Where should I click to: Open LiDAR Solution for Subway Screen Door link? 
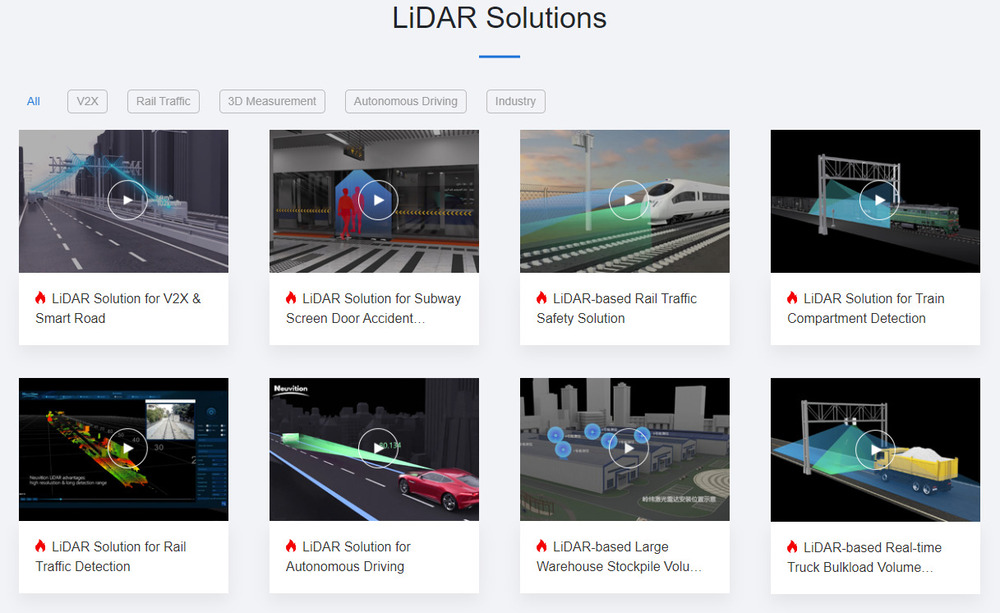[x=373, y=307]
